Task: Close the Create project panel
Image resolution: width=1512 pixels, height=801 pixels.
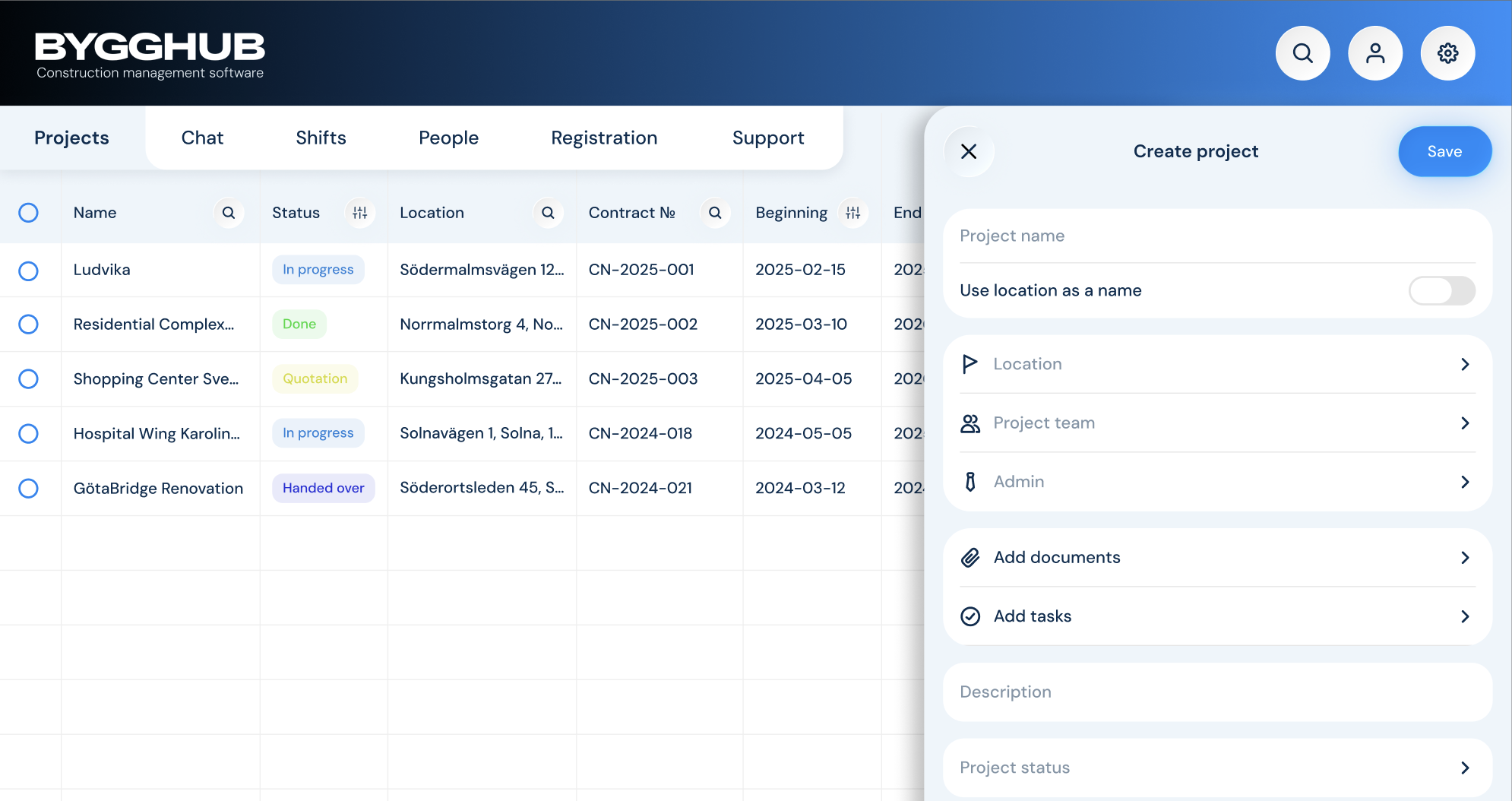Action: coord(969,151)
